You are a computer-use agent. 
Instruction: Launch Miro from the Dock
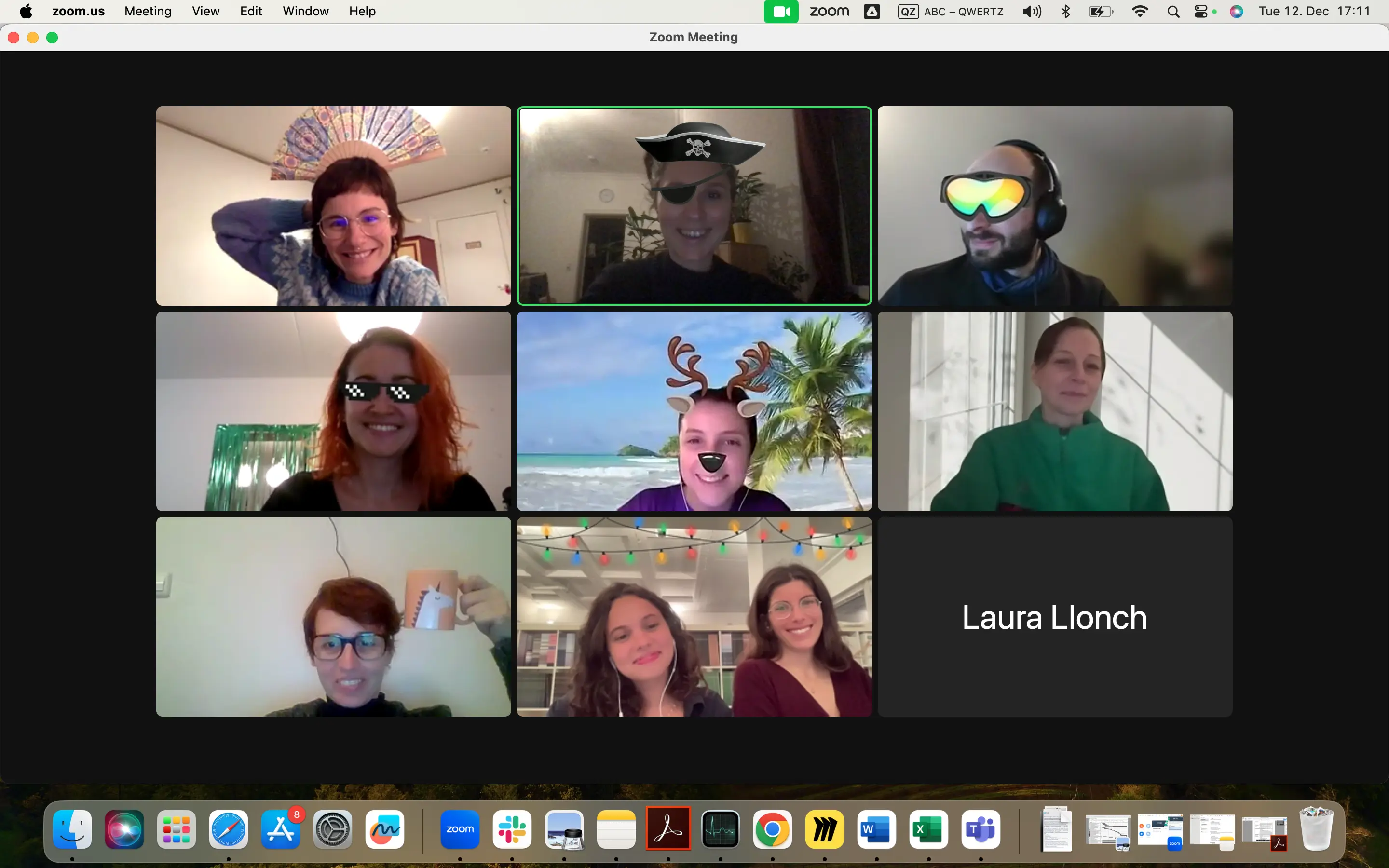click(x=824, y=829)
